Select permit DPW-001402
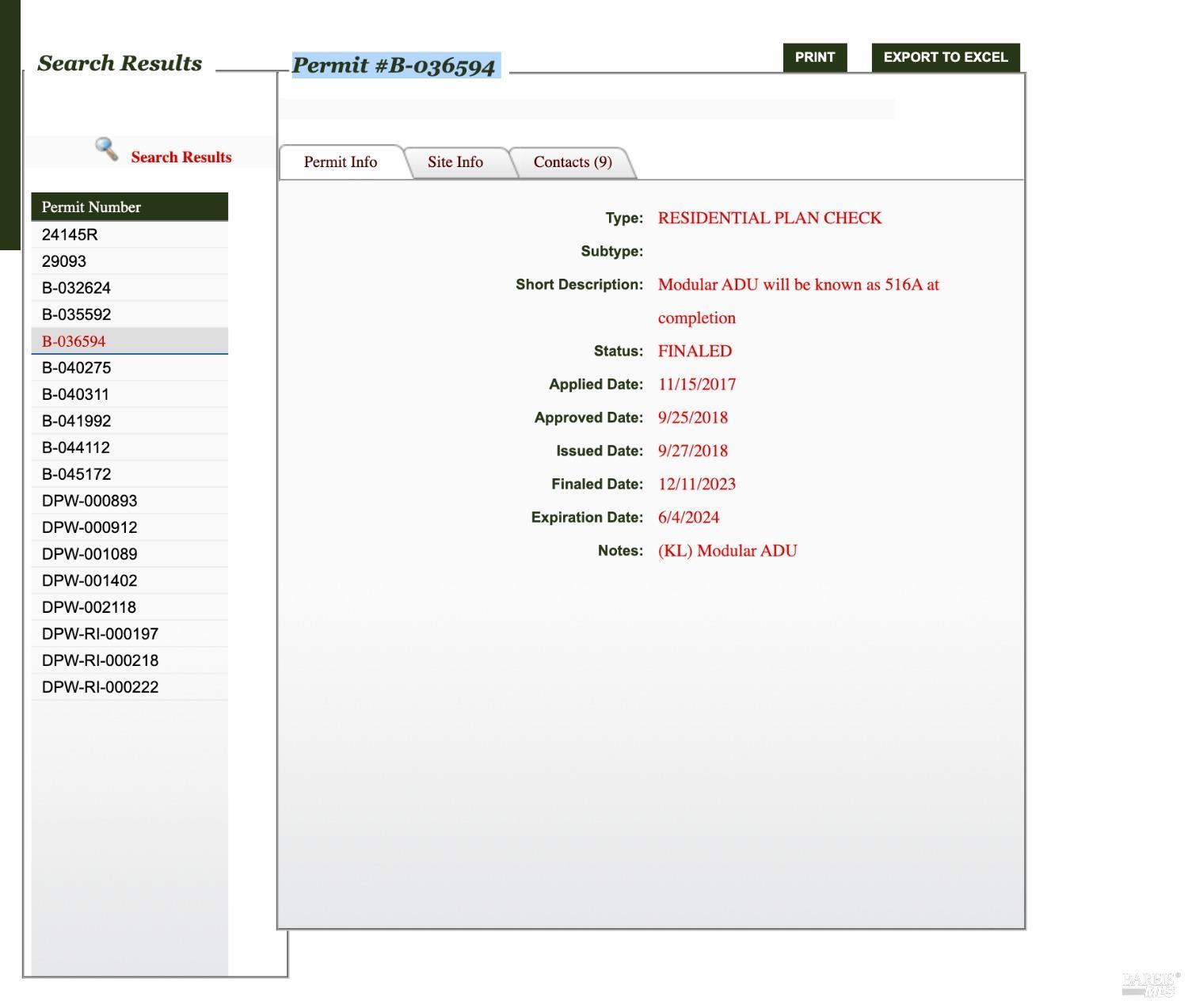This screenshot has height=1008, width=1188. pyautogui.click(x=89, y=581)
